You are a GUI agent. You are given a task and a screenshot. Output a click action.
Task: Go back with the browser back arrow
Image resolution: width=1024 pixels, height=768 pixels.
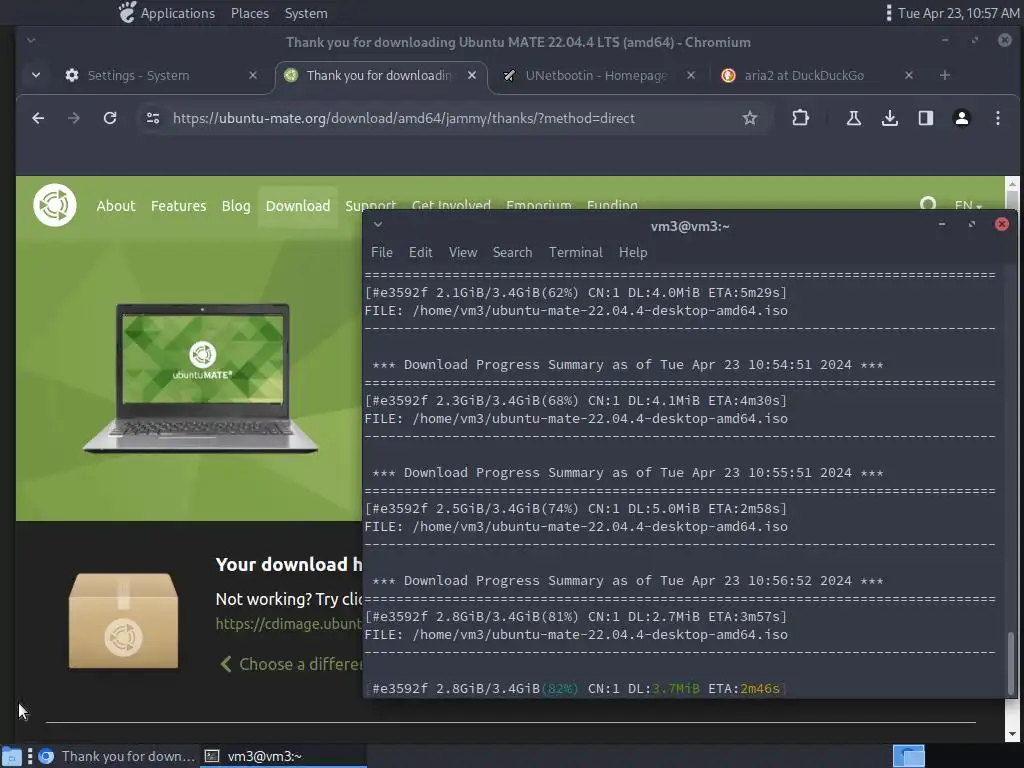[x=38, y=118]
